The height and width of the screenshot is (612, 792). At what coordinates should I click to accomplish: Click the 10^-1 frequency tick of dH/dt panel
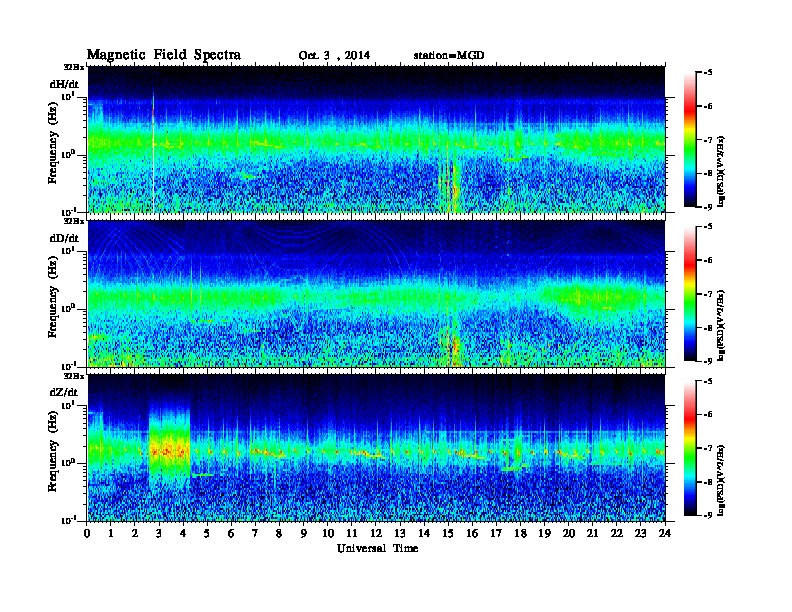click(68, 212)
